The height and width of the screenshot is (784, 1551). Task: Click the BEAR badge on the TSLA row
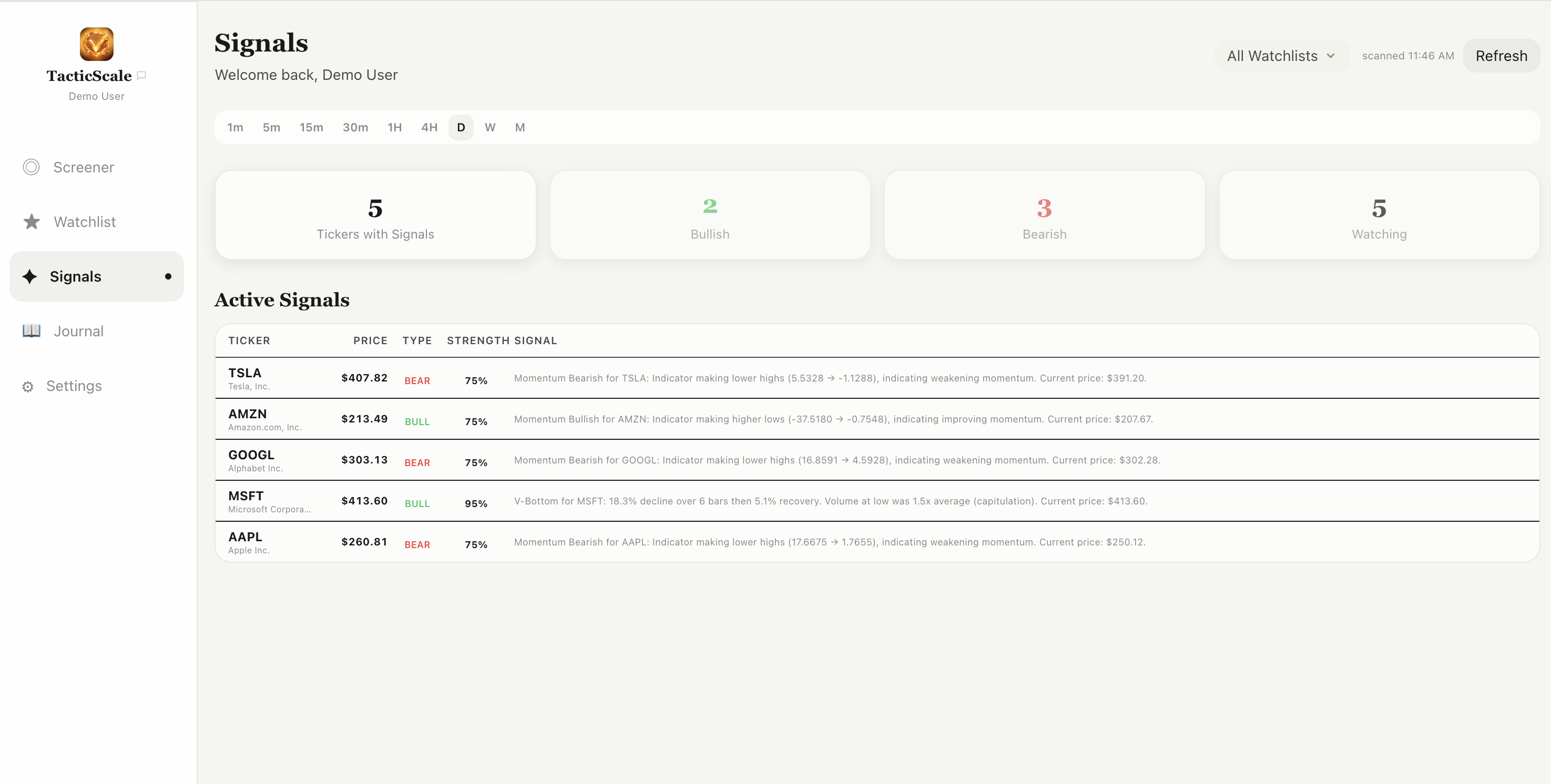coord(417,380)
